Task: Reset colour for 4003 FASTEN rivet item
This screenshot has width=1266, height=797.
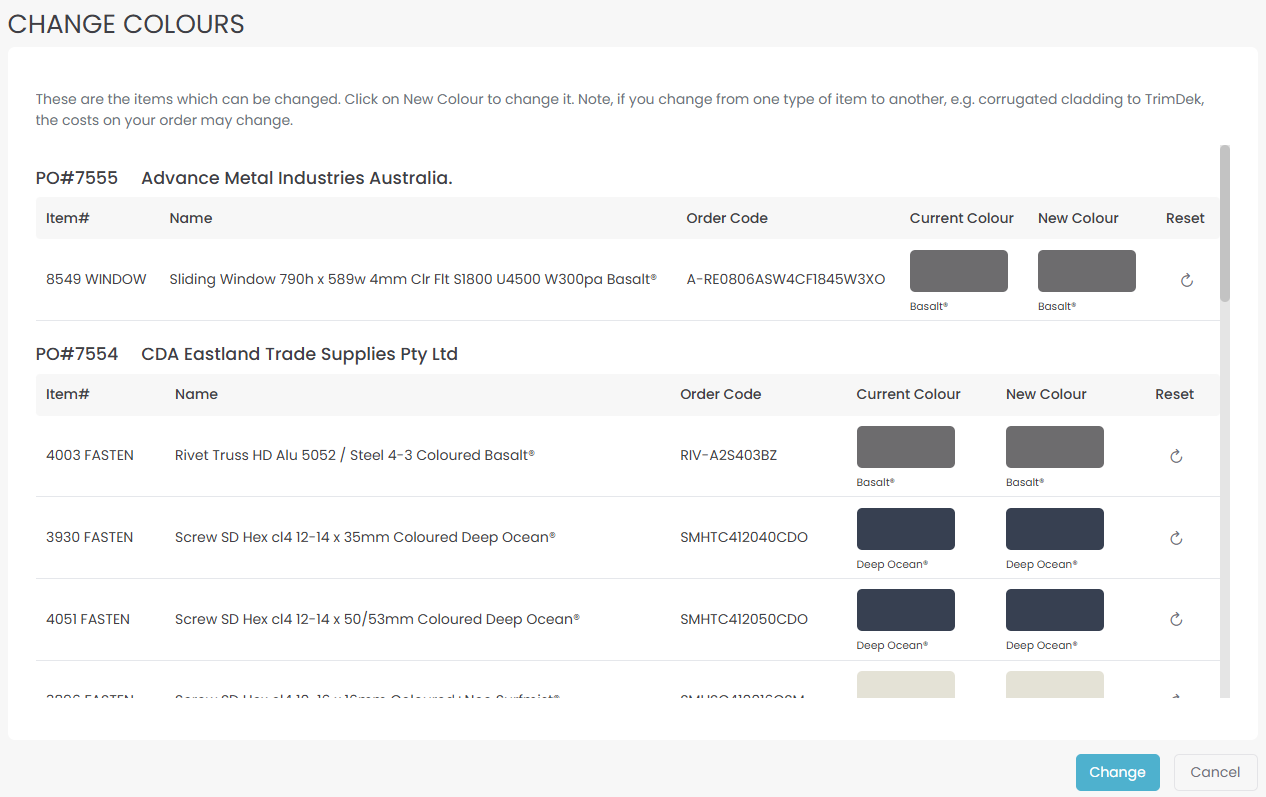Action: (x=1176, y=456)
